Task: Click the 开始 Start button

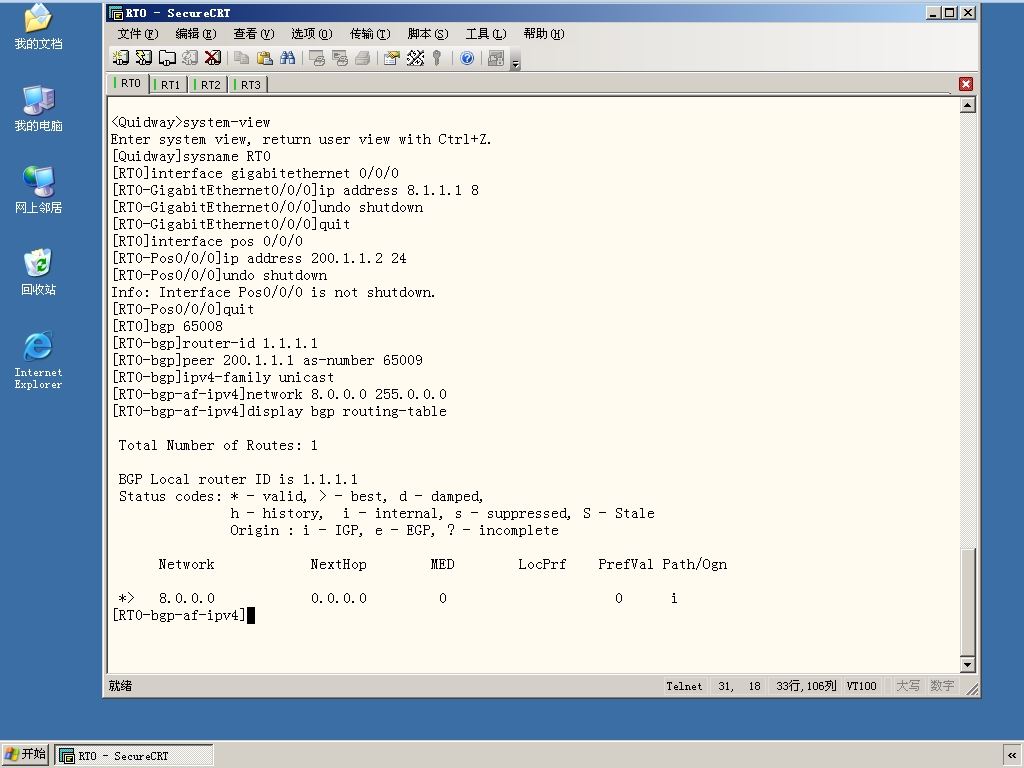Action: click(25, 755)
